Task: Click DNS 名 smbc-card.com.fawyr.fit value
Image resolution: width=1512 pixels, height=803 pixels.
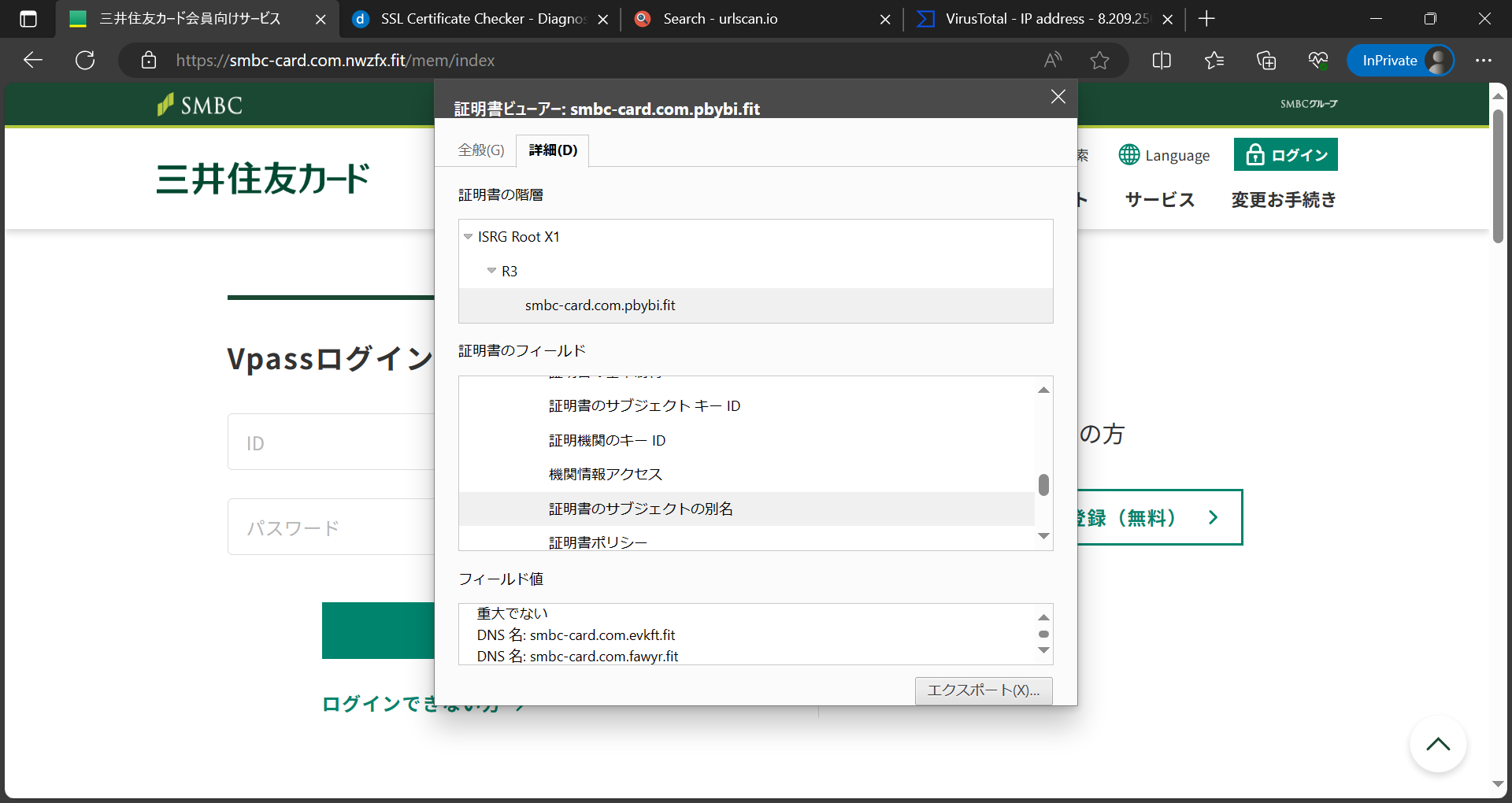Action: point(577,656)
